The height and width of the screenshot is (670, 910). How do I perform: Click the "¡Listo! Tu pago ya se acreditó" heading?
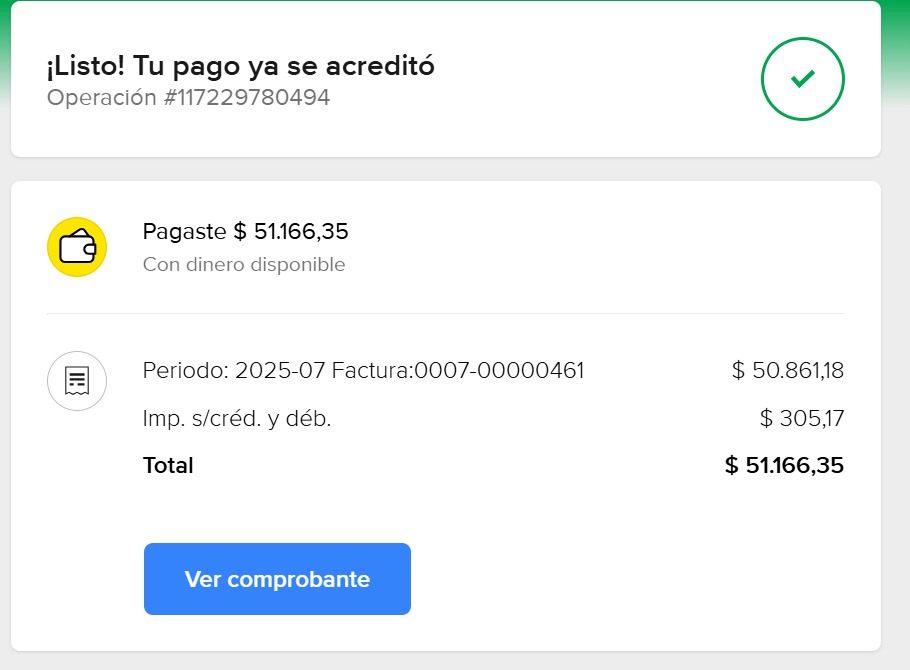click(x=240, y=66)
